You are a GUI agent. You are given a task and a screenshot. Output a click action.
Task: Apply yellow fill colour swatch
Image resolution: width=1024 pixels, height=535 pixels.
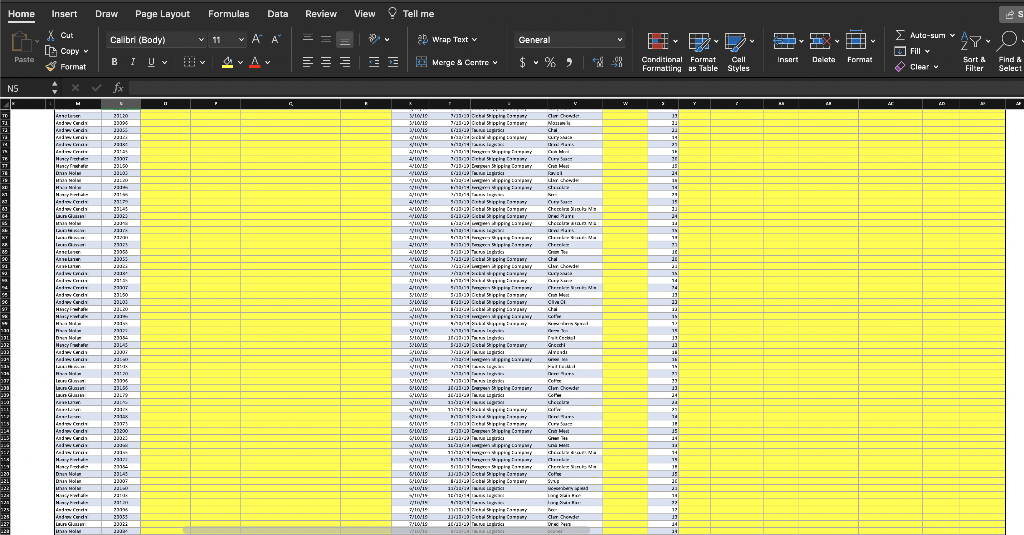click(x=227, y=62)
